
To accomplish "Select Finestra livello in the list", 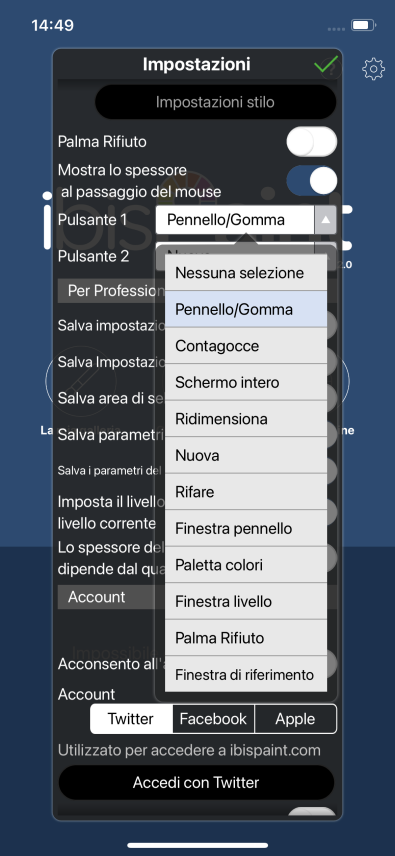I will [x=246, y=602].
